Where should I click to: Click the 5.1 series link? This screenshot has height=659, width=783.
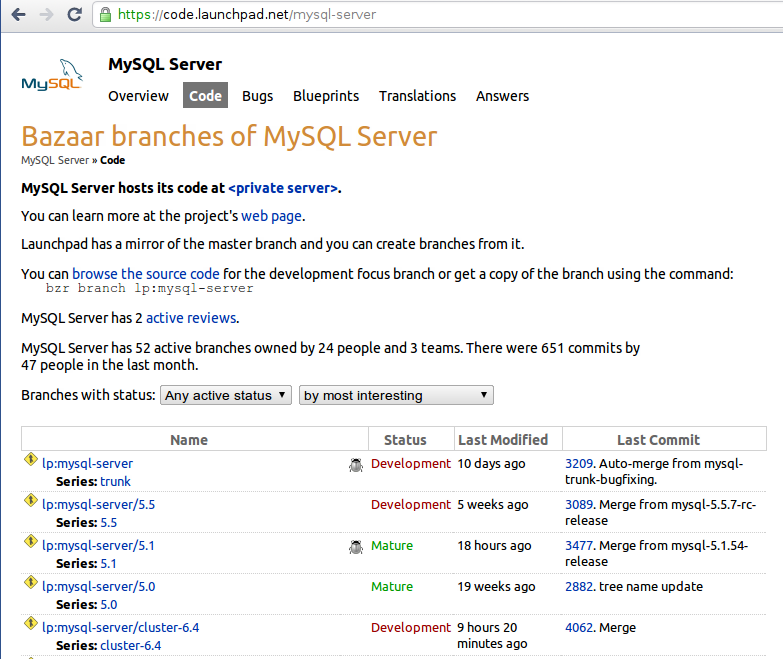(108, 564)
